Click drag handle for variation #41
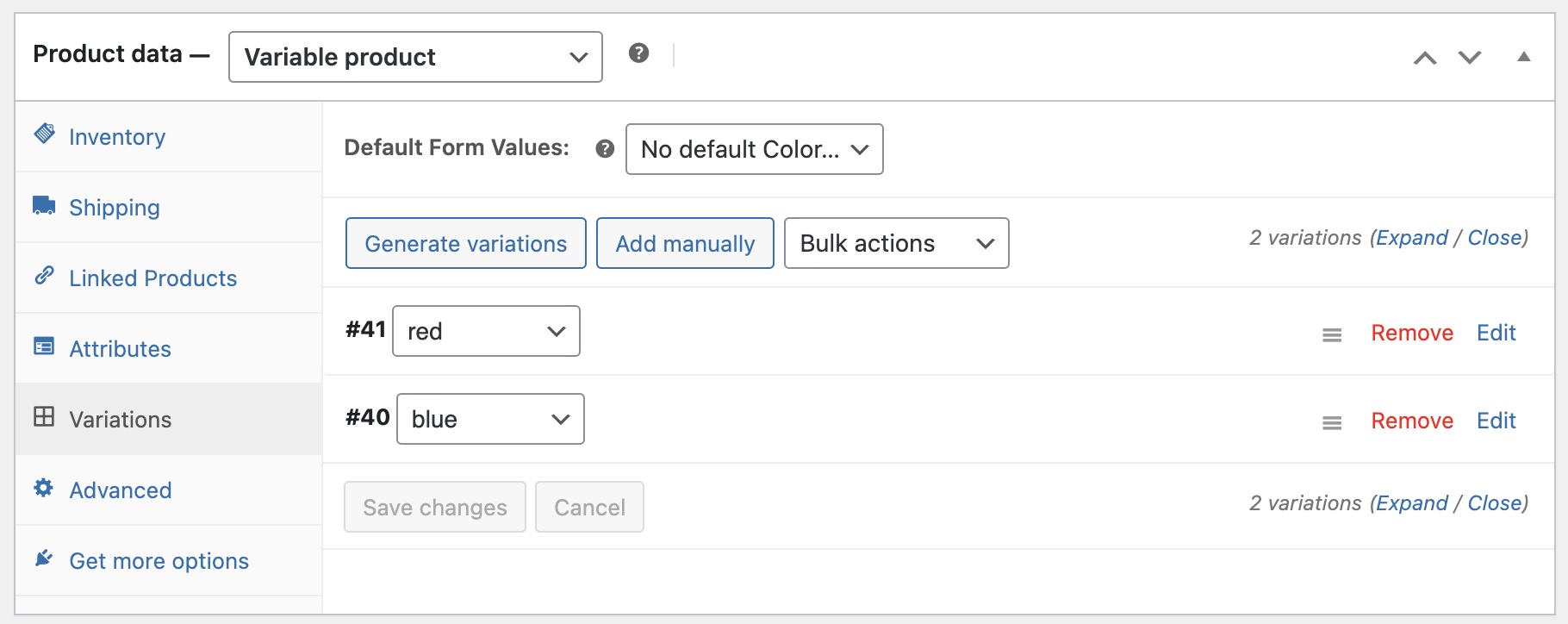 [1332, 334]
